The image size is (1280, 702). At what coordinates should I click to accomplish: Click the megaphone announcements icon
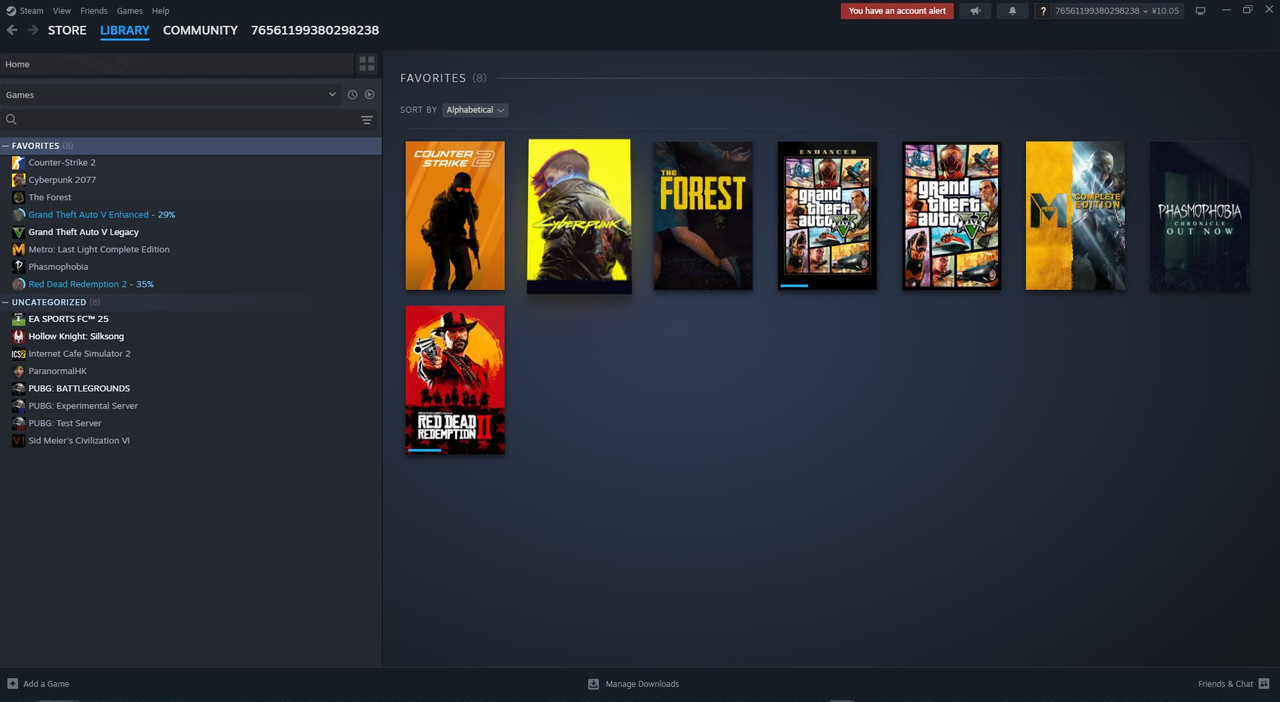point(975,11)
